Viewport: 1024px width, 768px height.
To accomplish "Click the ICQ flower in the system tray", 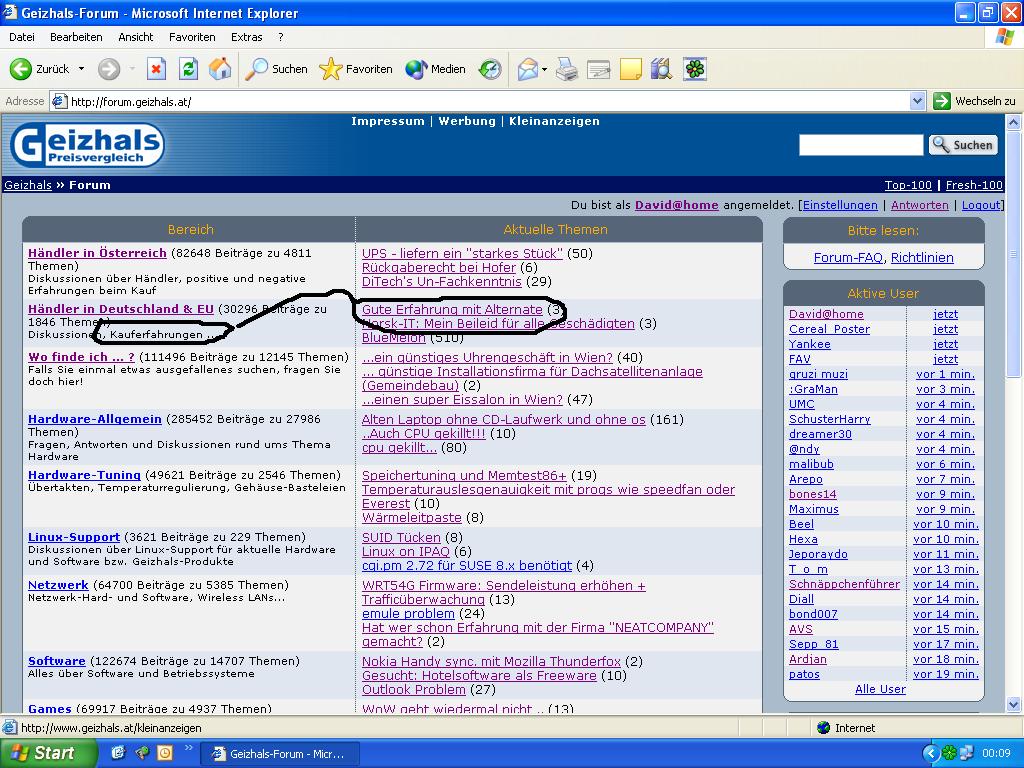I will point(950,753).
